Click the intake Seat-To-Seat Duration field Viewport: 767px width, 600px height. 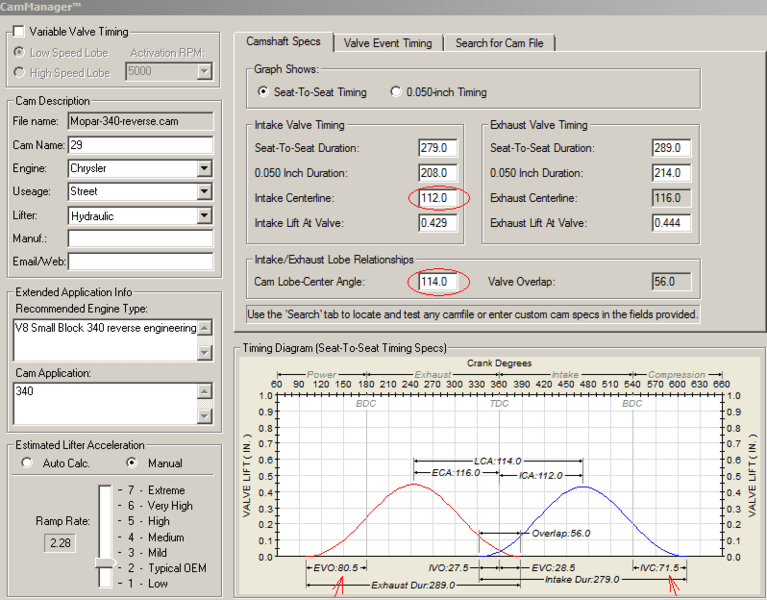pos(438,148)
